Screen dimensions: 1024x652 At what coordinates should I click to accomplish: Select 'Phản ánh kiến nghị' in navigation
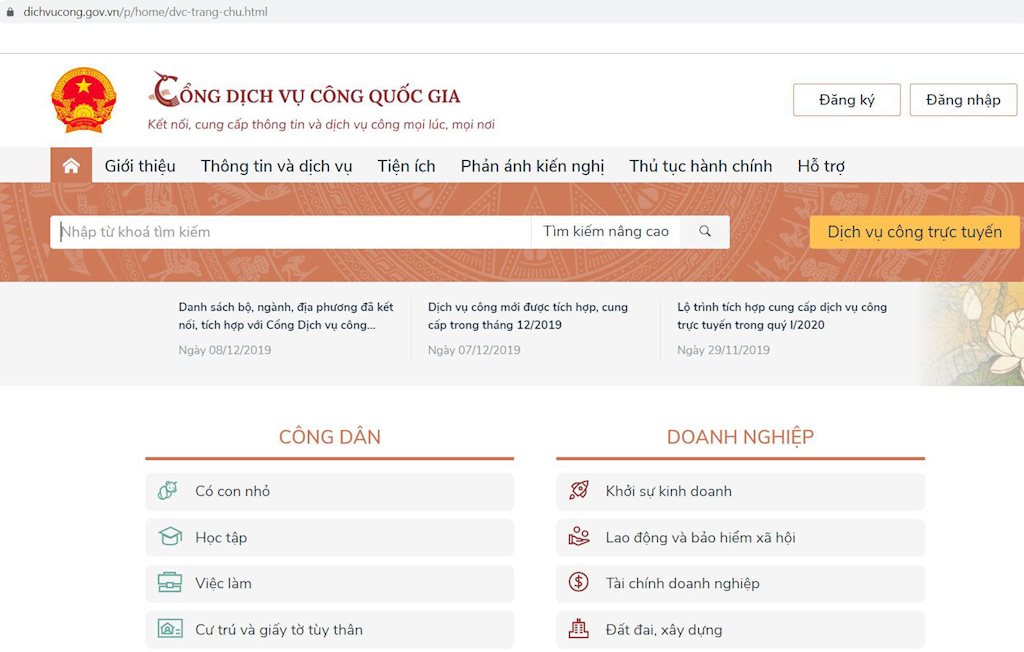[531, 165]
